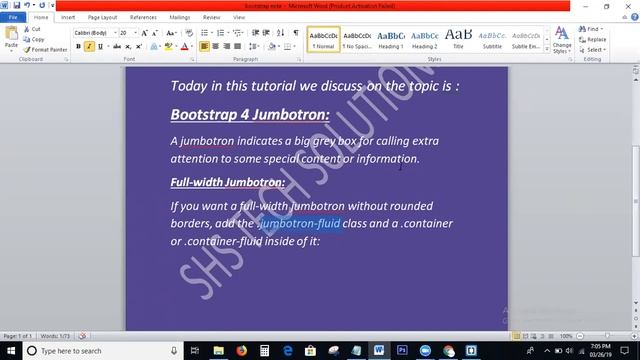Apply the Heading 1 style
Image resolution: width=640 pixels, height=360 pixels.
[x=391, y=40]
